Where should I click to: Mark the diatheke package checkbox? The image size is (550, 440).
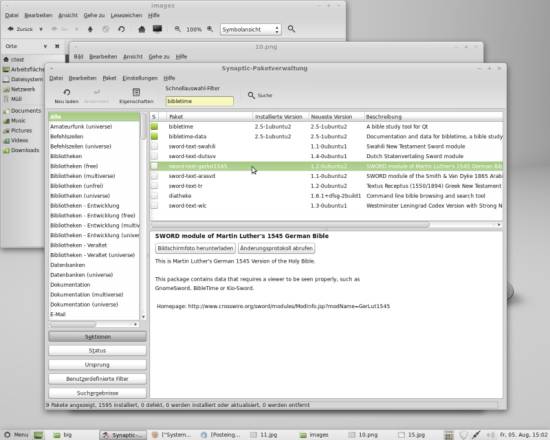154,196
